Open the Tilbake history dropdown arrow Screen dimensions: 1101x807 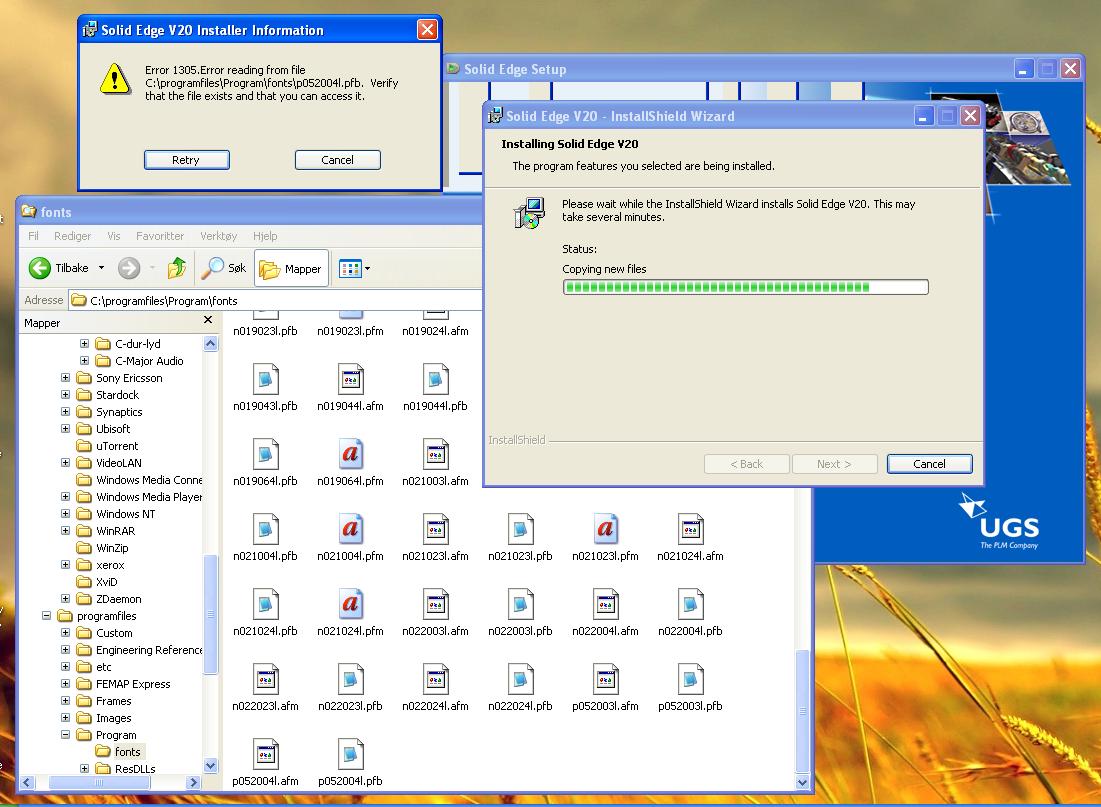tap(101, 268)
